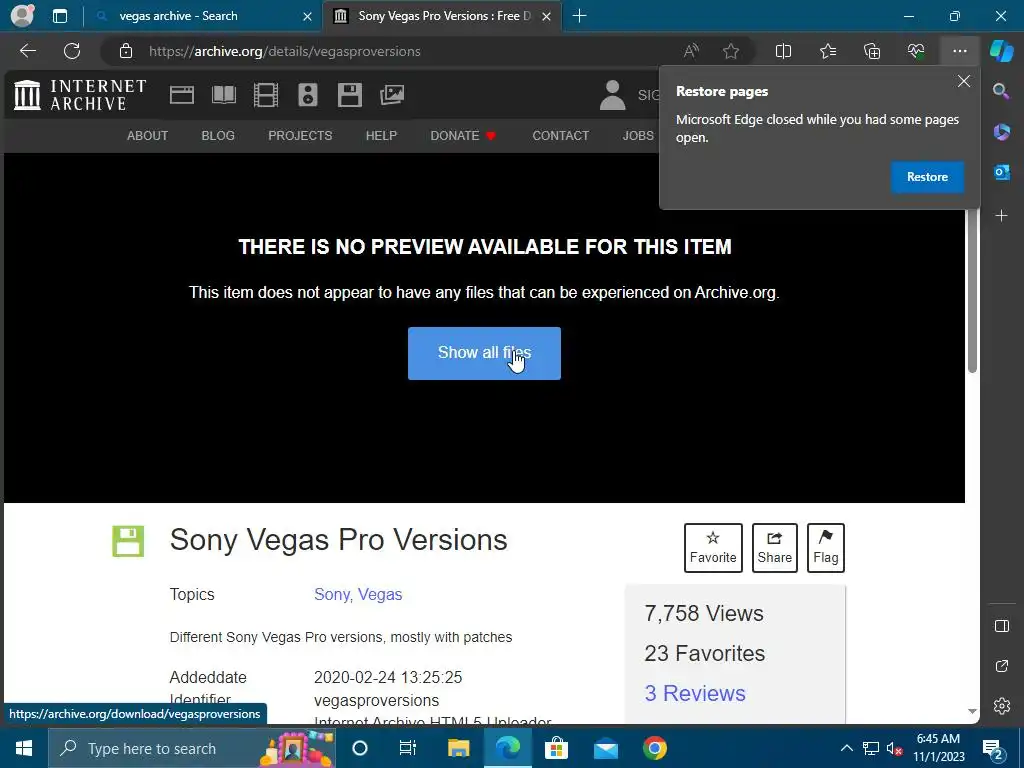Flag this archive item
The image size is (1024, 768).
[825, 548]
